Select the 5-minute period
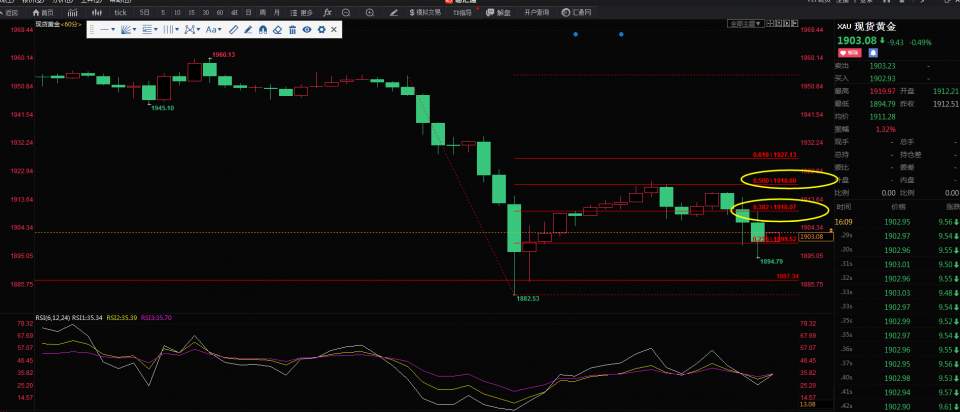This screenshot has height=412, width=960. coord(162,12)
